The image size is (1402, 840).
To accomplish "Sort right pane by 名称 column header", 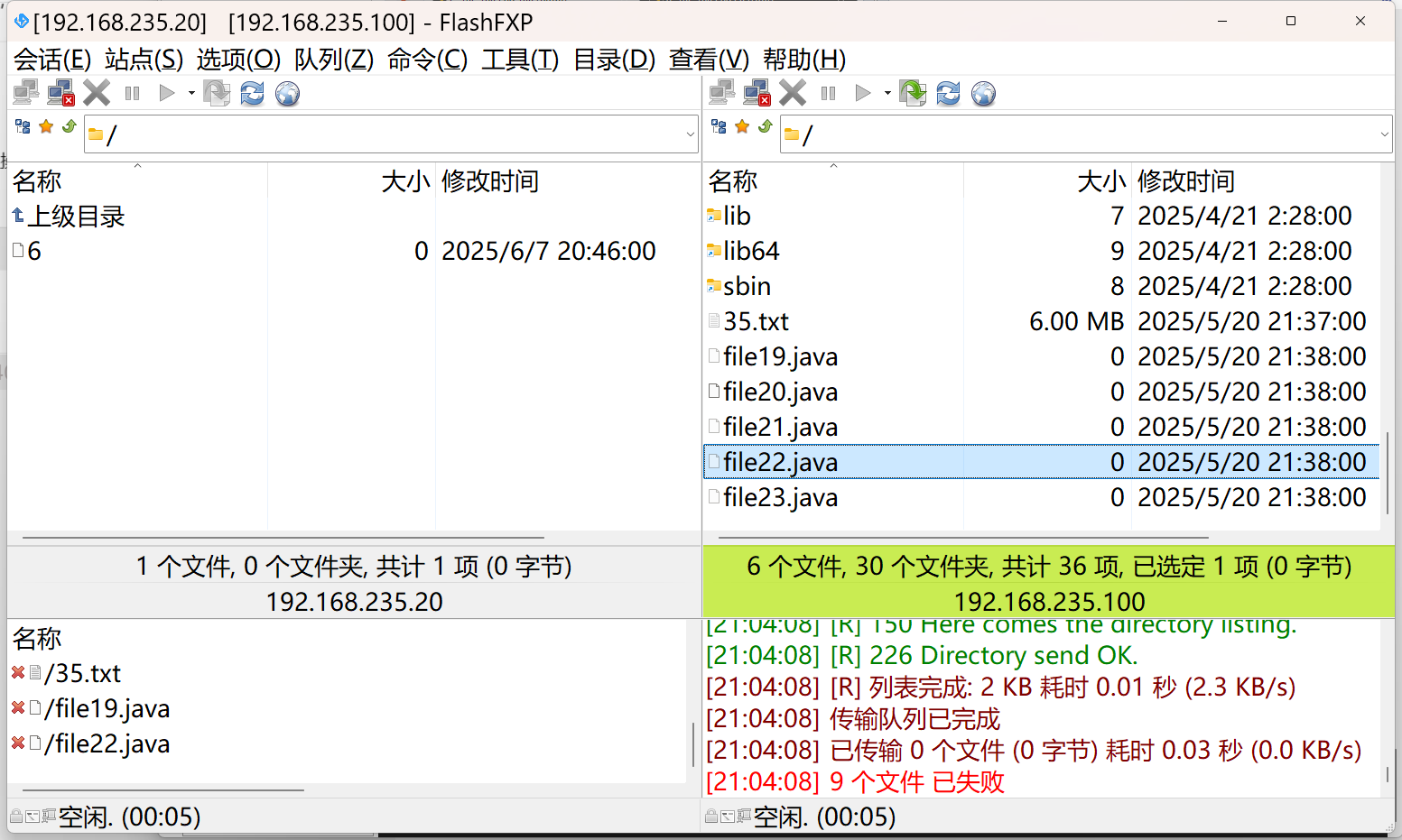I will (x=833, y=181).
